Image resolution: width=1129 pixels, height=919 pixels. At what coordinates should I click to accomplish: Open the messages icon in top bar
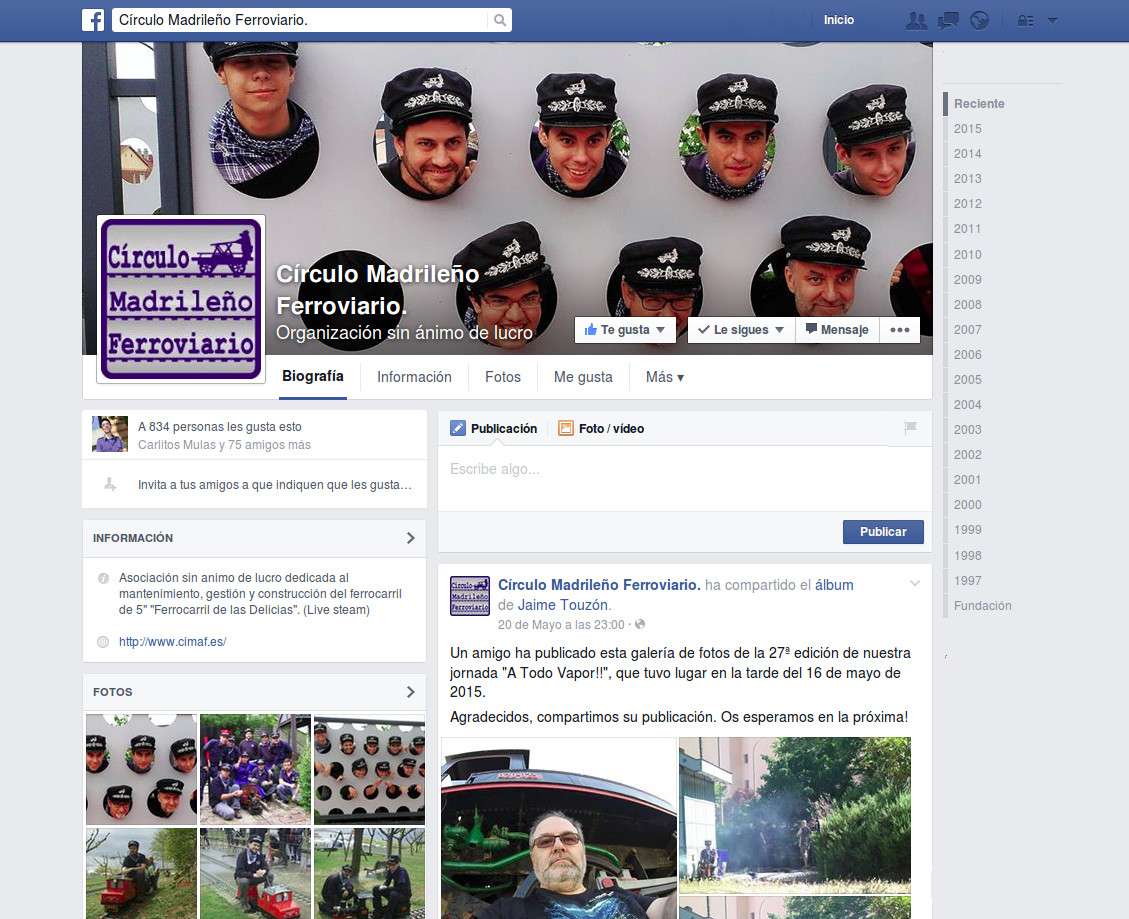[948, 20]
